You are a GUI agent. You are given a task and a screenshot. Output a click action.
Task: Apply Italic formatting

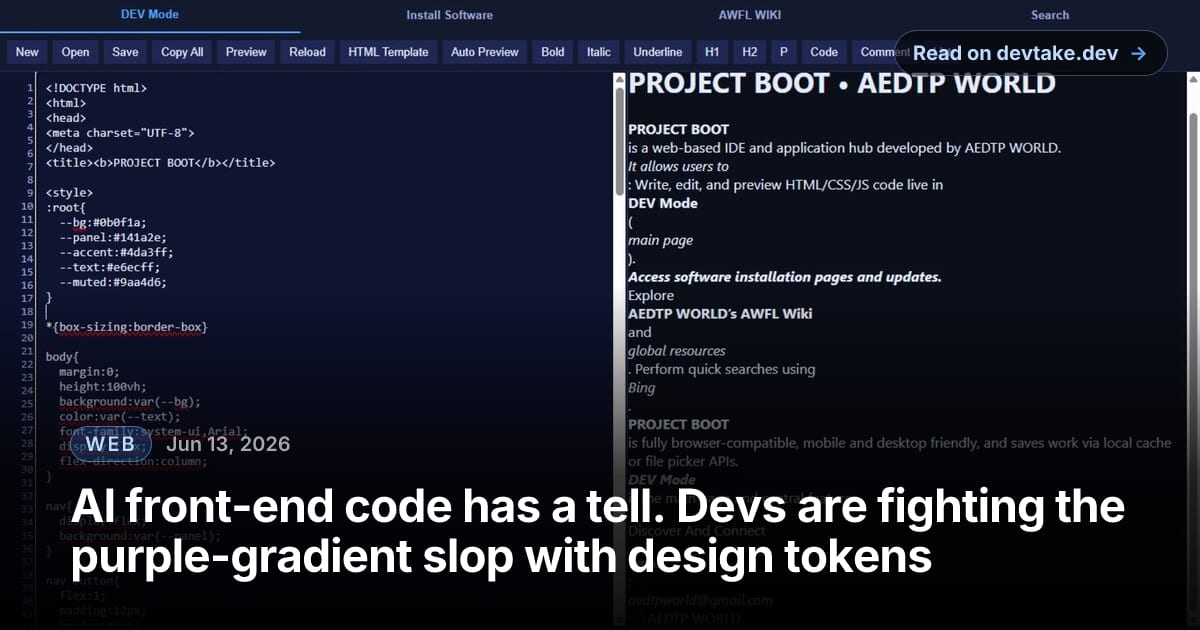[599, 52]
